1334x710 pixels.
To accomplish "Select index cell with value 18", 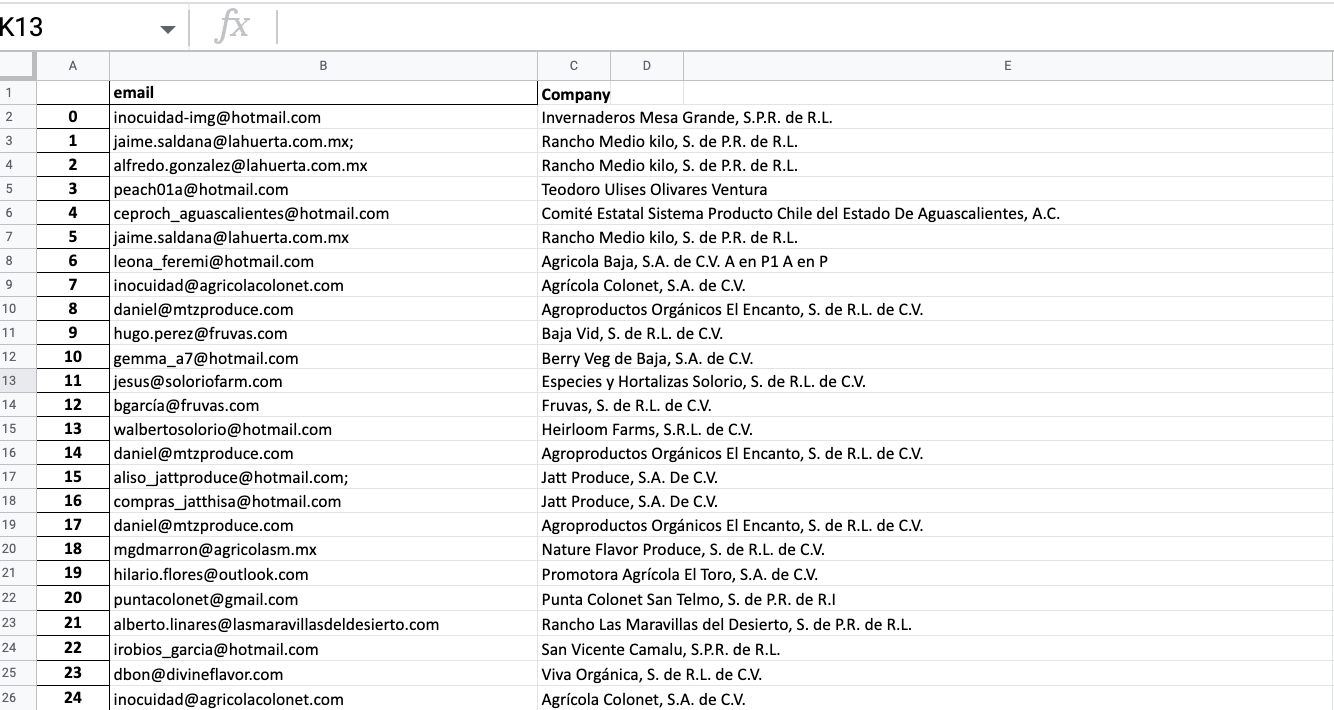I will [x=73, y=549].
